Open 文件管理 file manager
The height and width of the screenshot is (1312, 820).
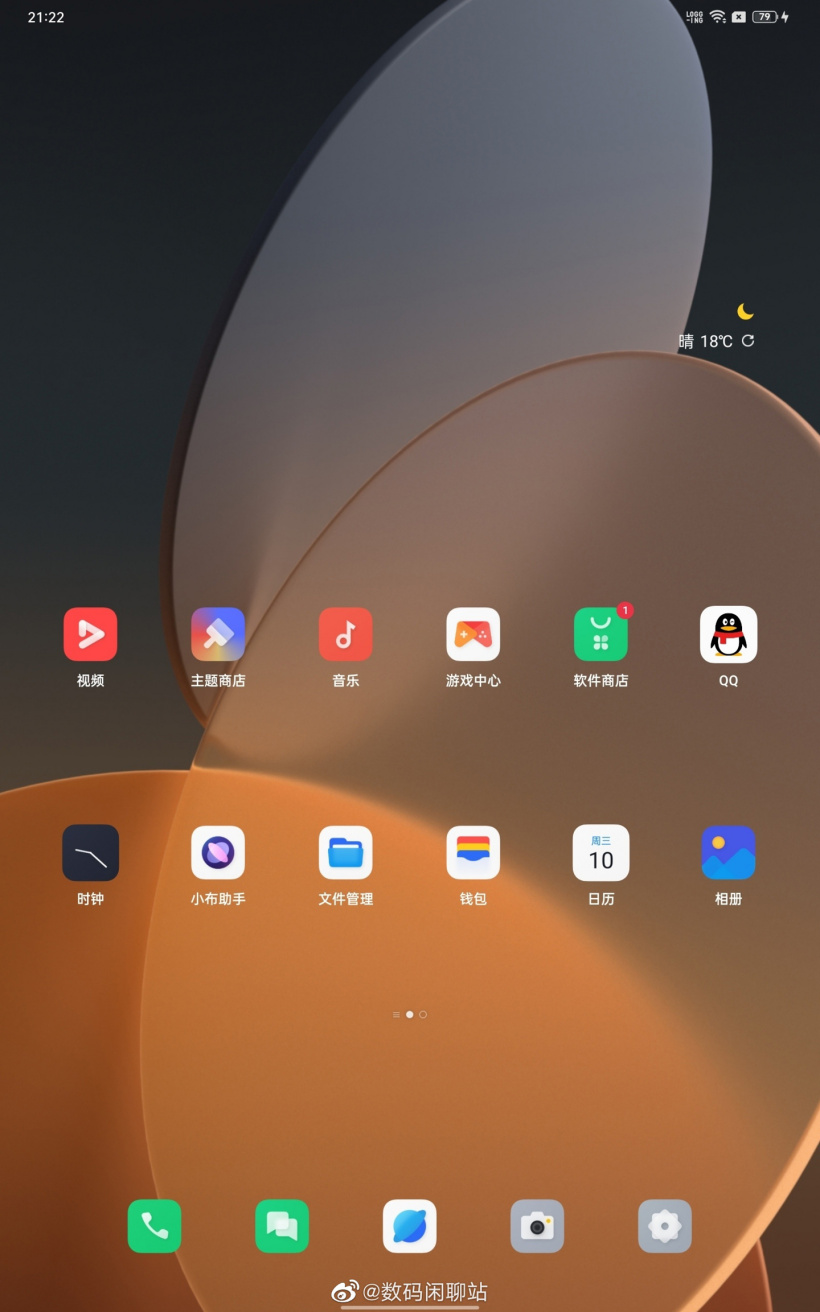[x=345, y=852]
